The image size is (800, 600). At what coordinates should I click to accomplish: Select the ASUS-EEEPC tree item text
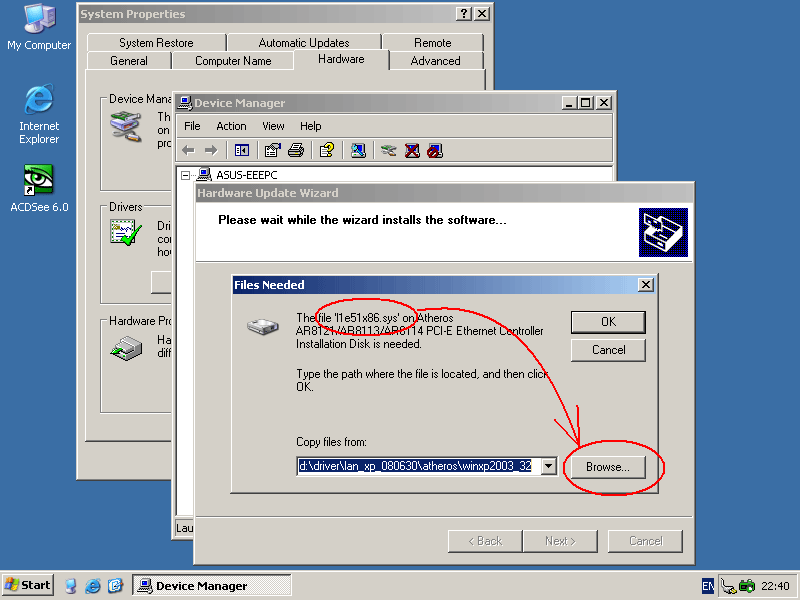247,175
